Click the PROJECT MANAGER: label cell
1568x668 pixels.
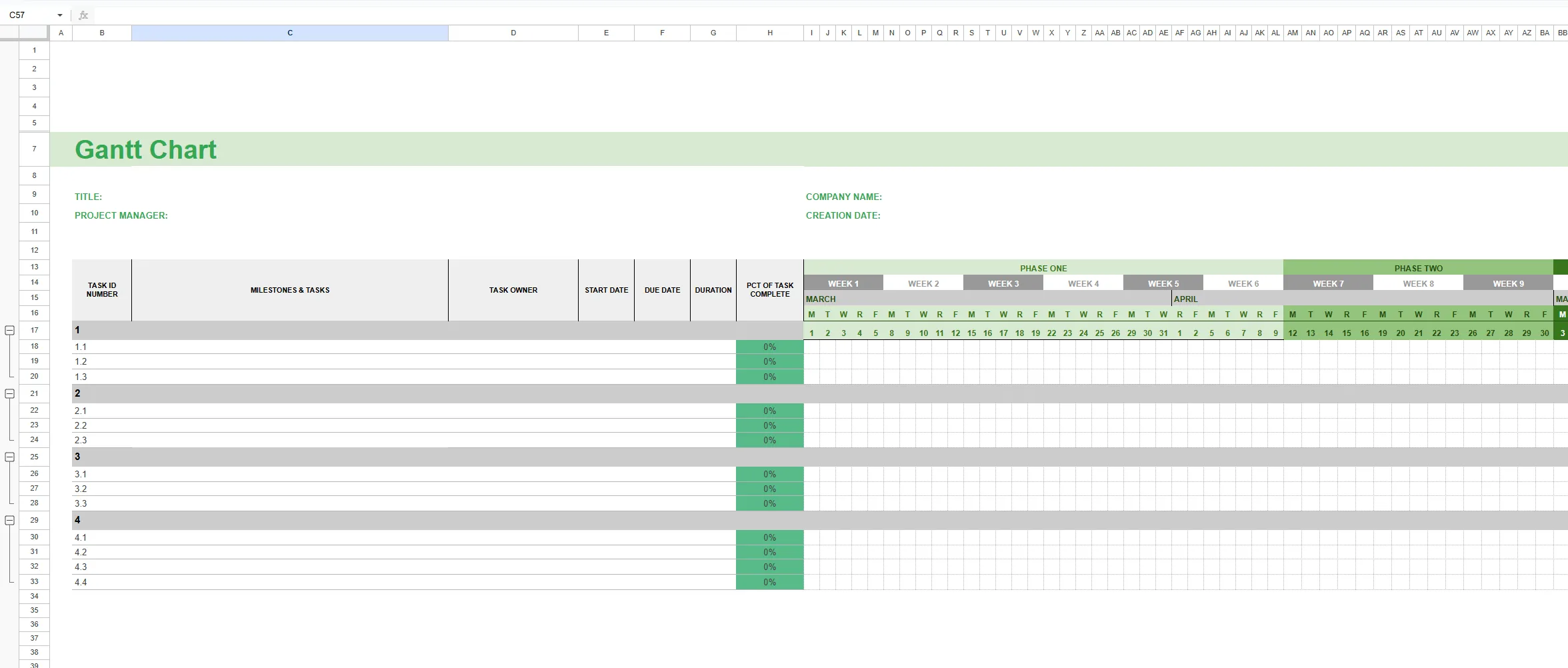(x=121, y=215)
